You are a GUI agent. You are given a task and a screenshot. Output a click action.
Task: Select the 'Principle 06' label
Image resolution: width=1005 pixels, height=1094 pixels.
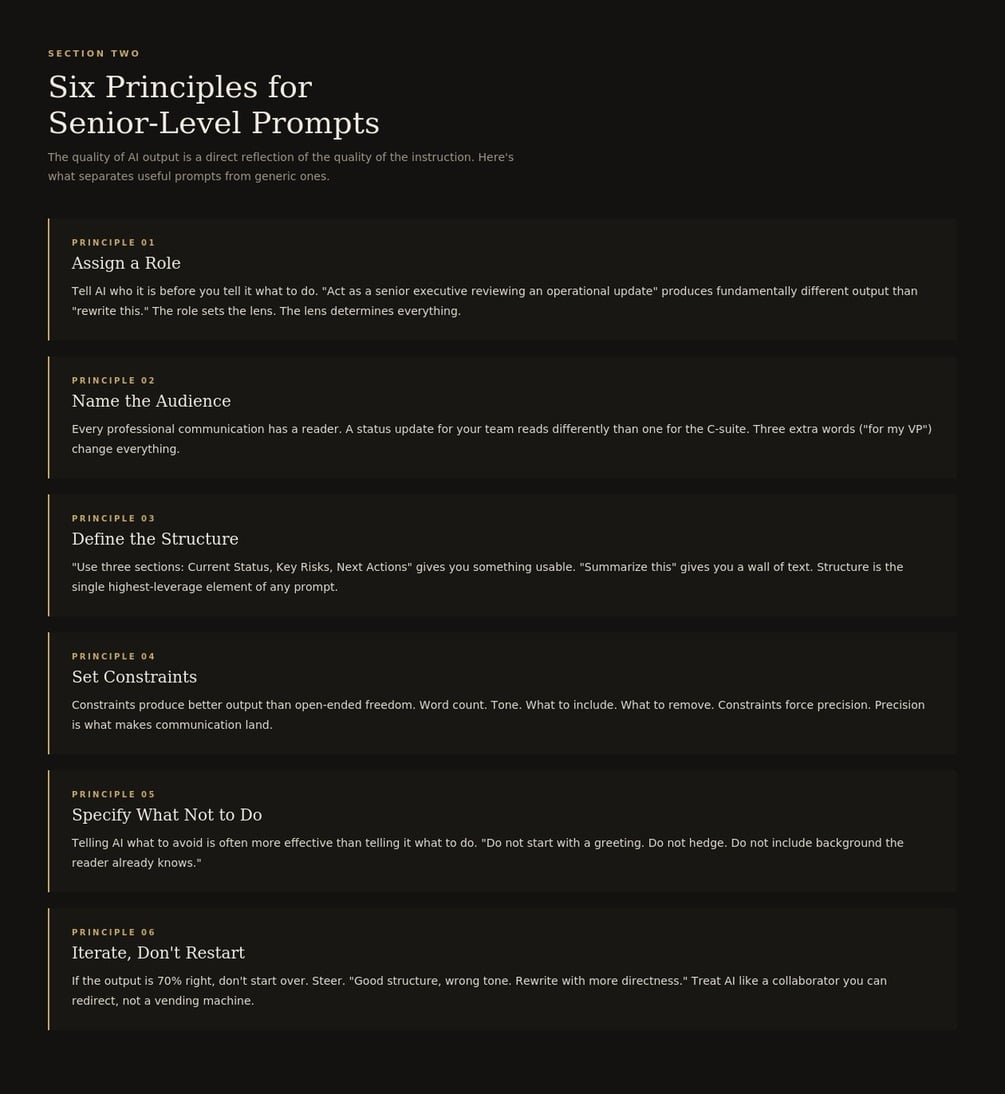pyautogui.click(x=113, y=932)
